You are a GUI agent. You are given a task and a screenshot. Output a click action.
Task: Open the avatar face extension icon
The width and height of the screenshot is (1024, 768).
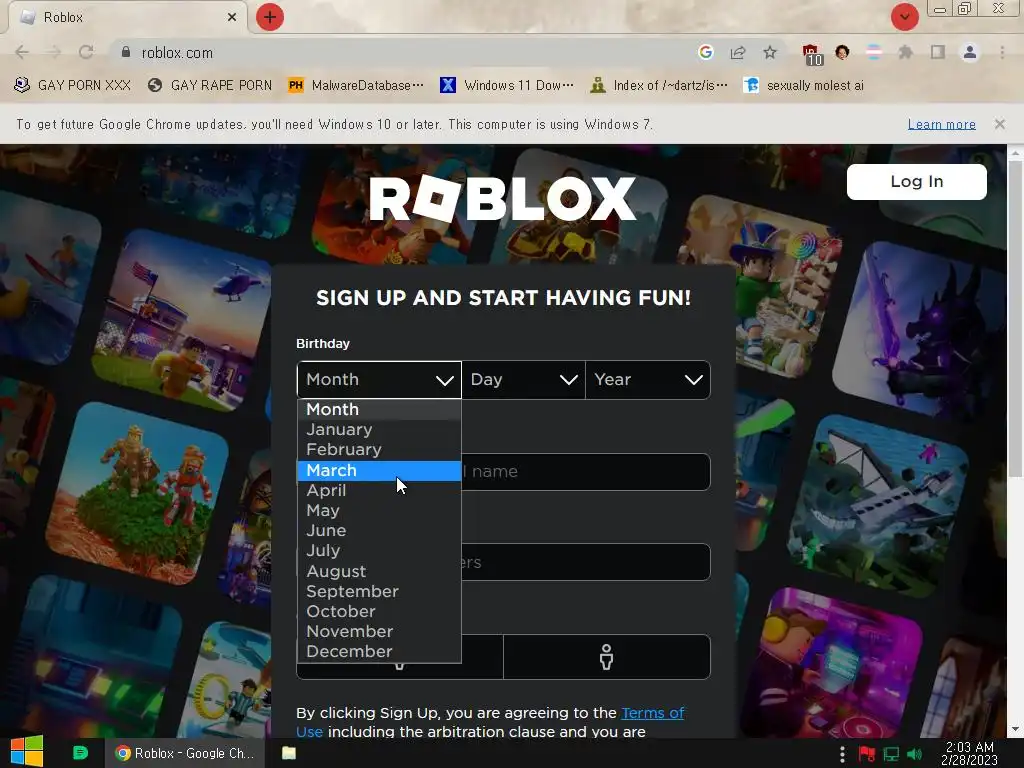(x=842, y=52)
